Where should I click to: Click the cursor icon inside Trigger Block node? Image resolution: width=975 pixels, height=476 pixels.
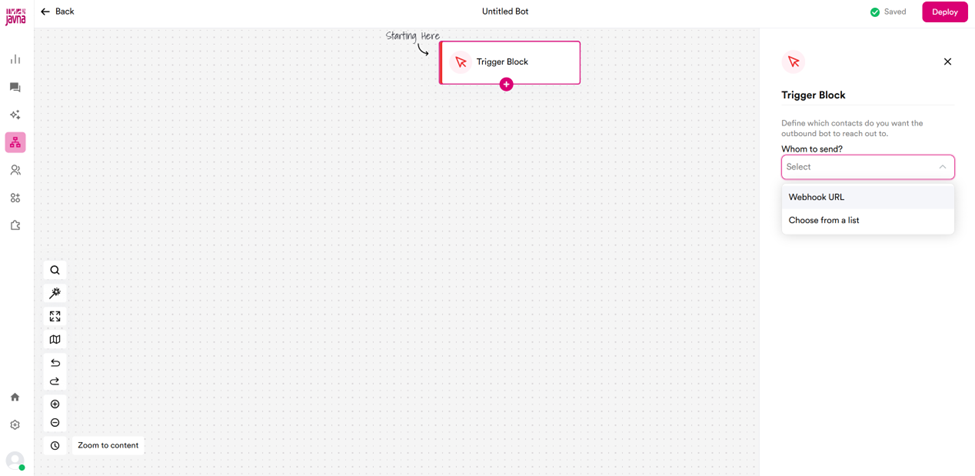point(461,62)
